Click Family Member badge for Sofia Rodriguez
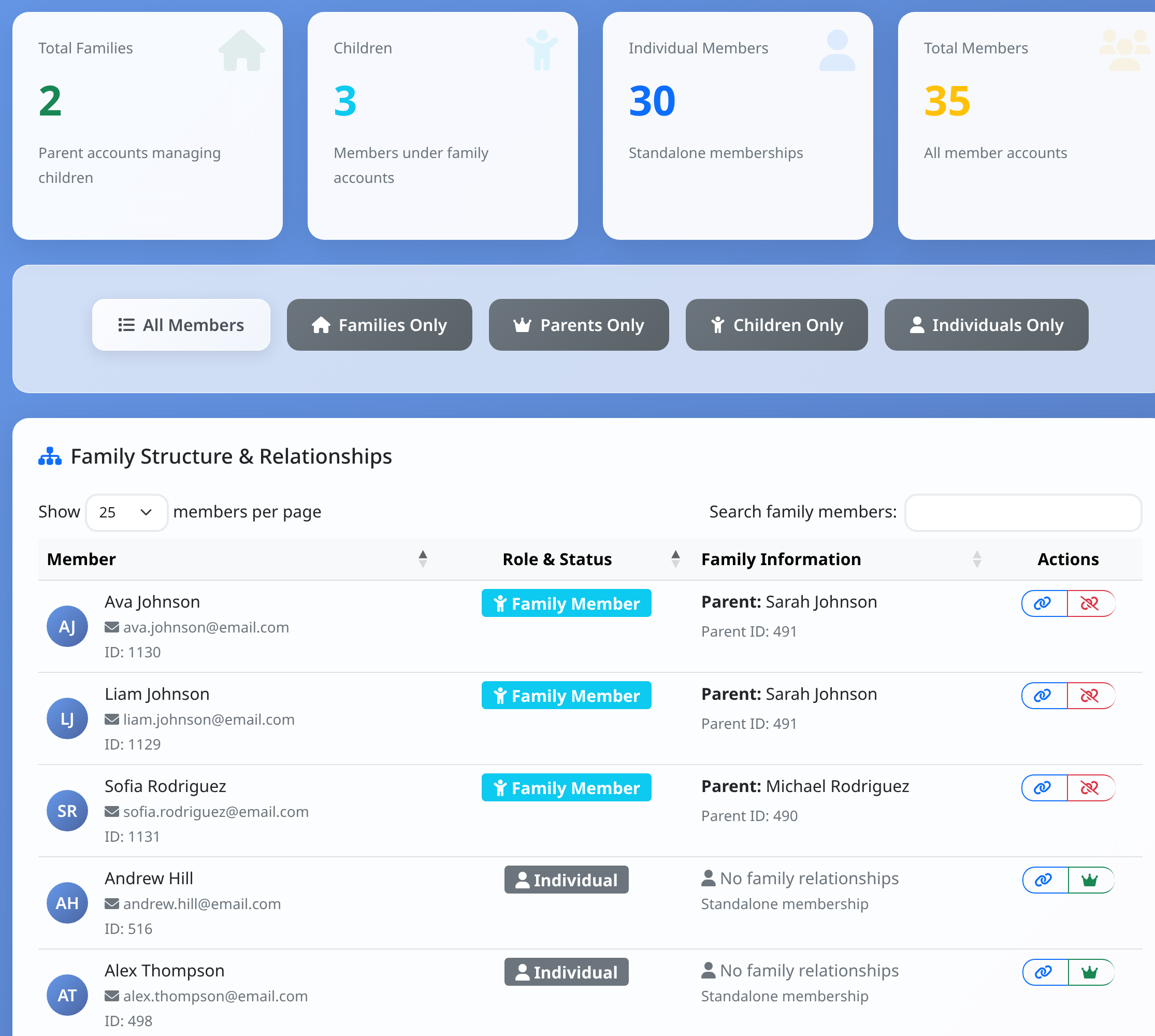The height and width of the screenshot is (1036, 1155). pos(567,788)
